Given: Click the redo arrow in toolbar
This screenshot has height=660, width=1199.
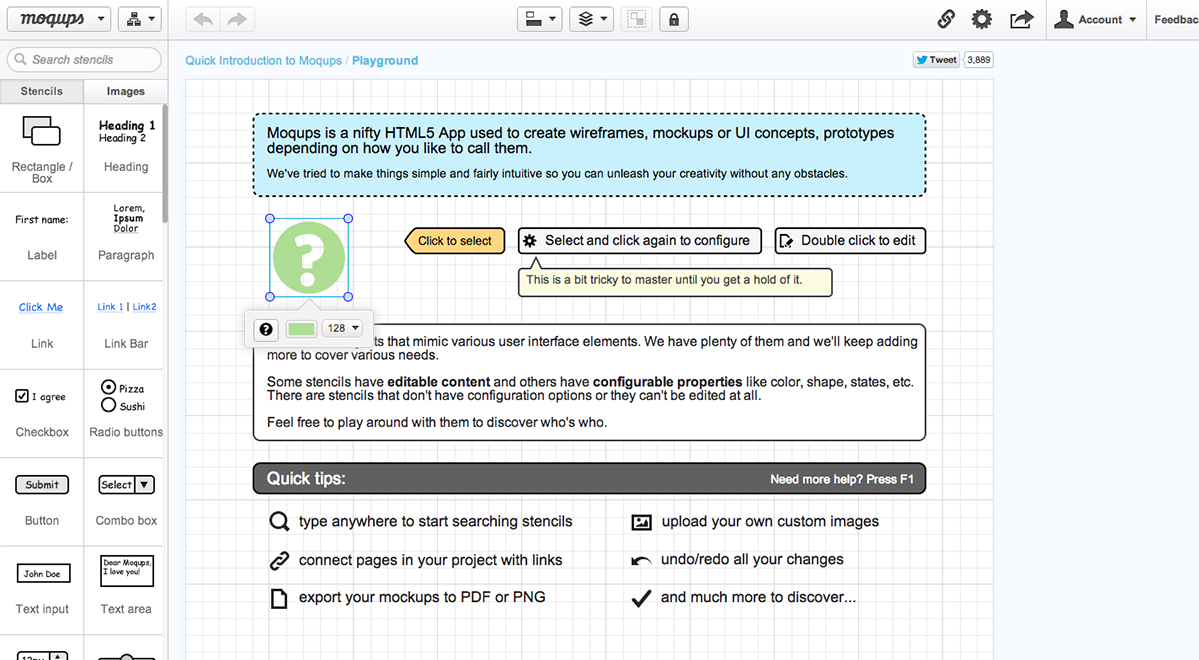Looking at the screenshot, I should point(237,19).
